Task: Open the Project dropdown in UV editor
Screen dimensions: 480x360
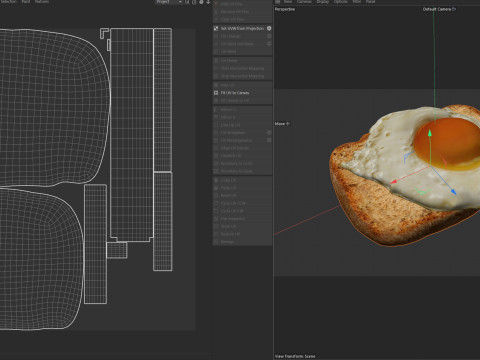Action: click(x=169, y=2)
